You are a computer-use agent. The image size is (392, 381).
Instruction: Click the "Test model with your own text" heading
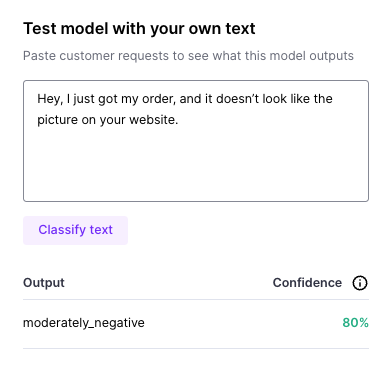[x=139, y=29]
